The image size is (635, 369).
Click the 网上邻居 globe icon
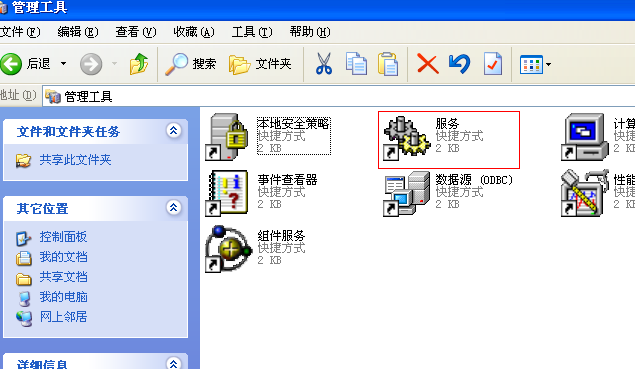[24, 318]
